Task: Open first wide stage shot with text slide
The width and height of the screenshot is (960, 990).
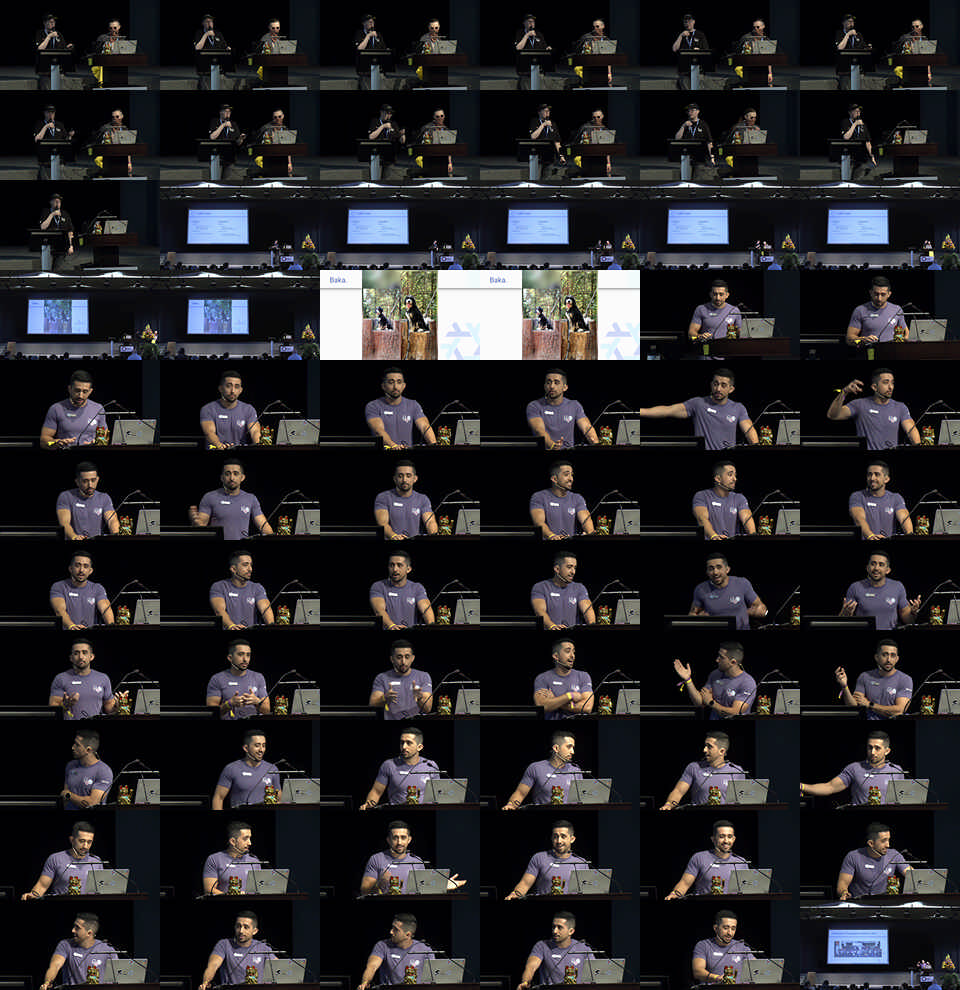Action: click(240, 225)
